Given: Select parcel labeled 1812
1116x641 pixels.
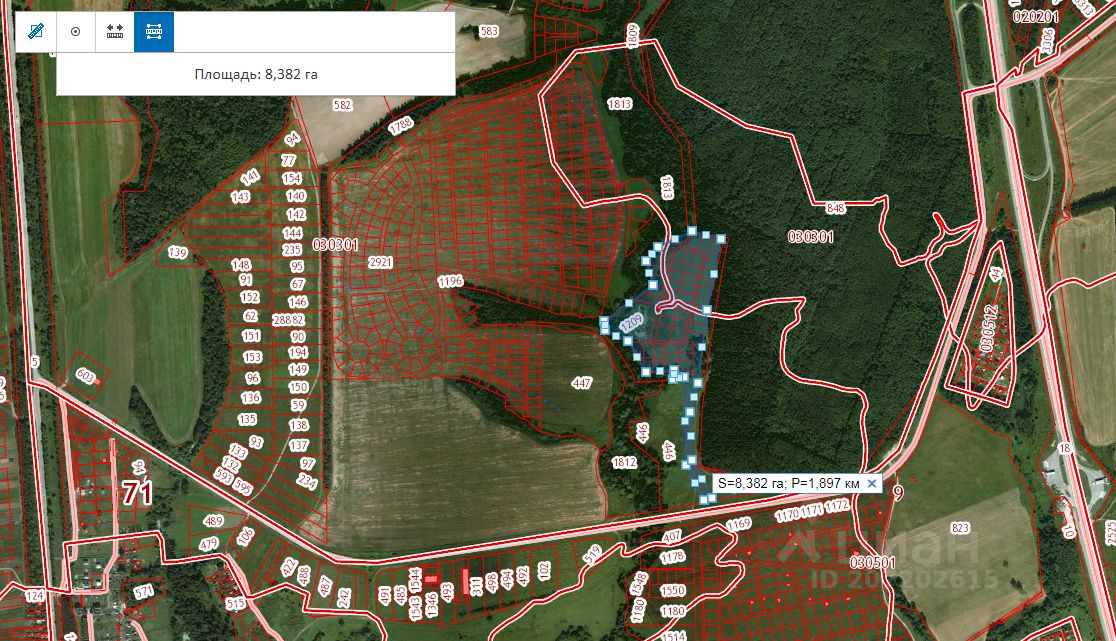Looking at the screenshot, I should [623, 462].
